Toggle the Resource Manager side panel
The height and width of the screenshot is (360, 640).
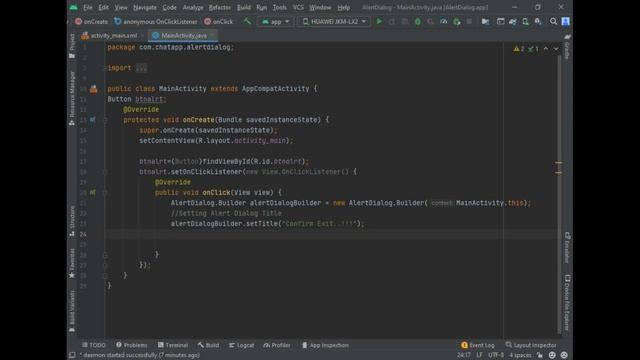coord(72,98)
